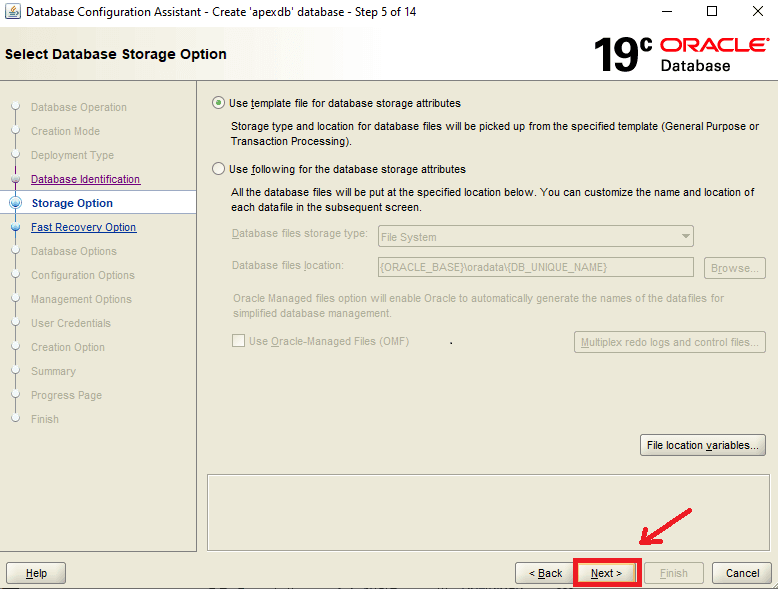Open the Help button

pos(36,573)
